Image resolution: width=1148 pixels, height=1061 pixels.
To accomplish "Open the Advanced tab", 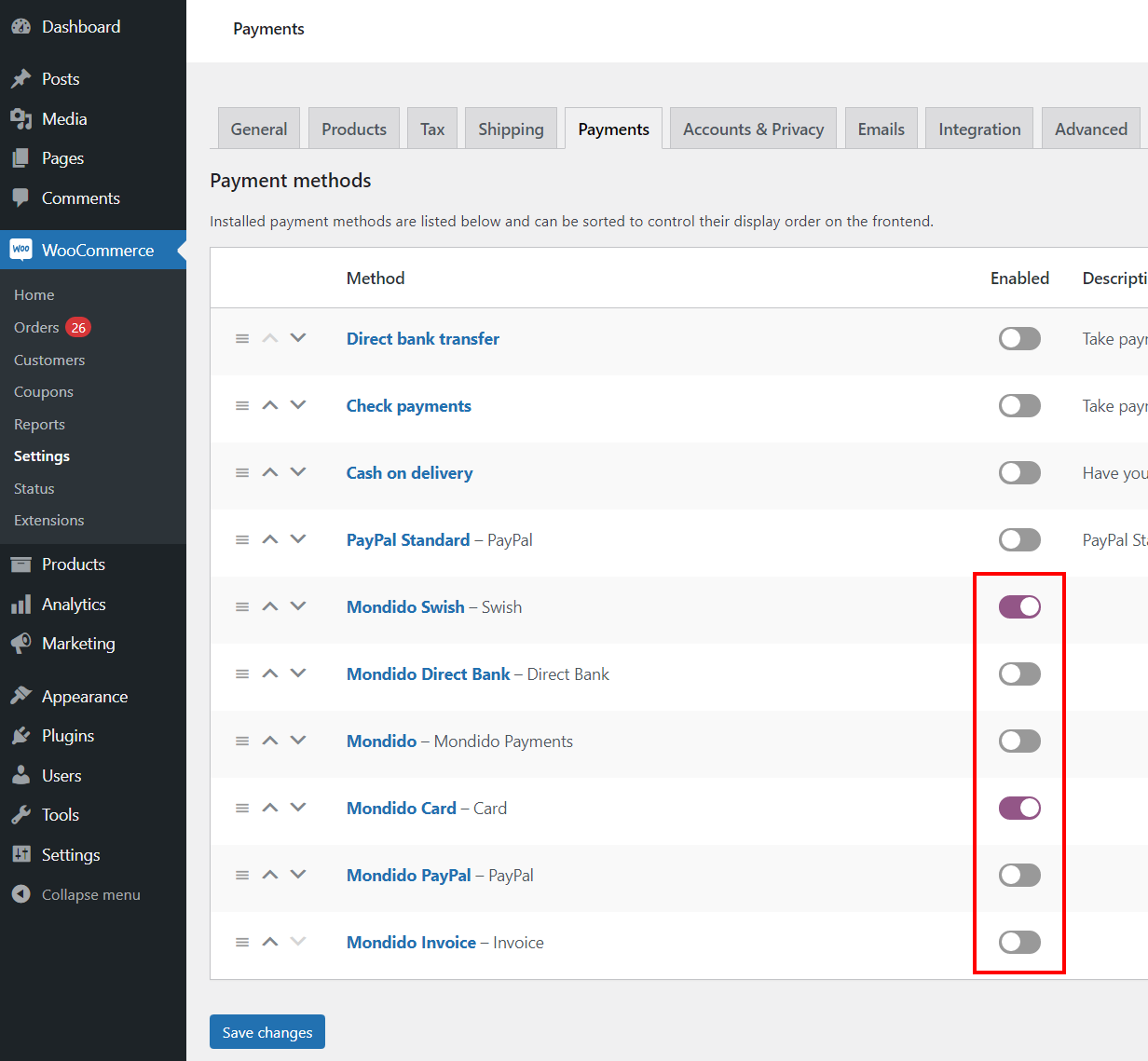I will [x=1091, y=129].
